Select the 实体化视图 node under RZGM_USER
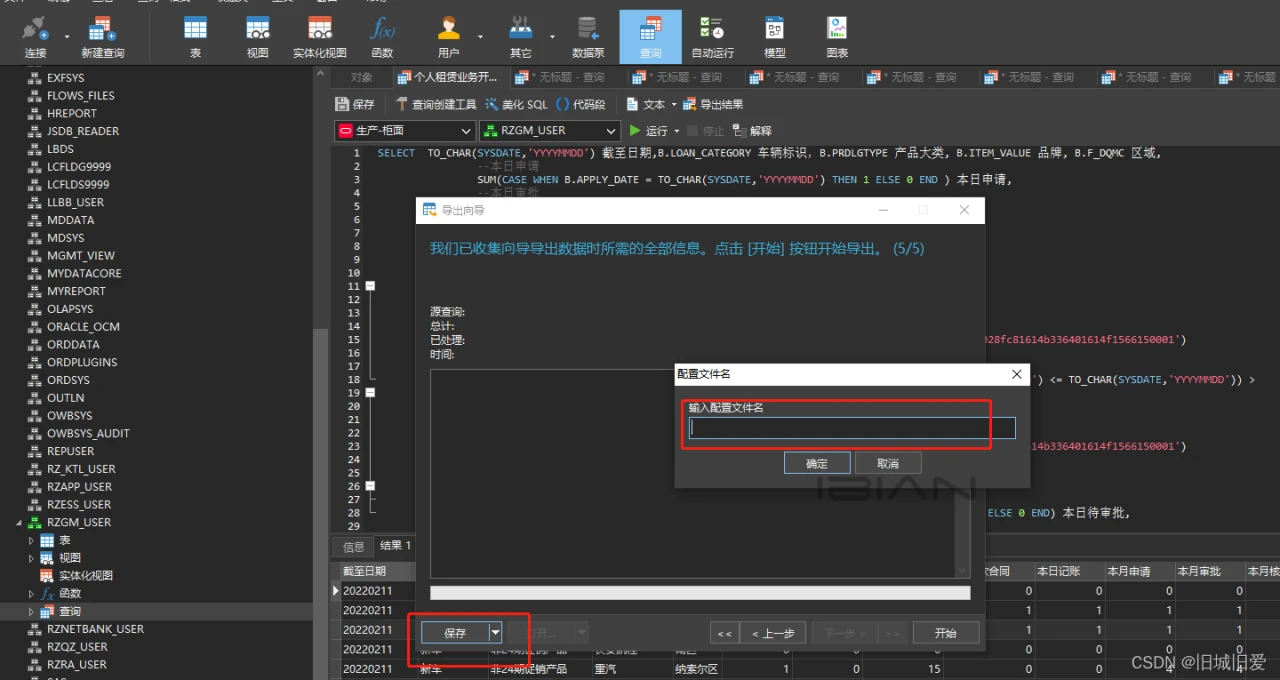This screenshot has height=680, width=1280. (86, 575)
